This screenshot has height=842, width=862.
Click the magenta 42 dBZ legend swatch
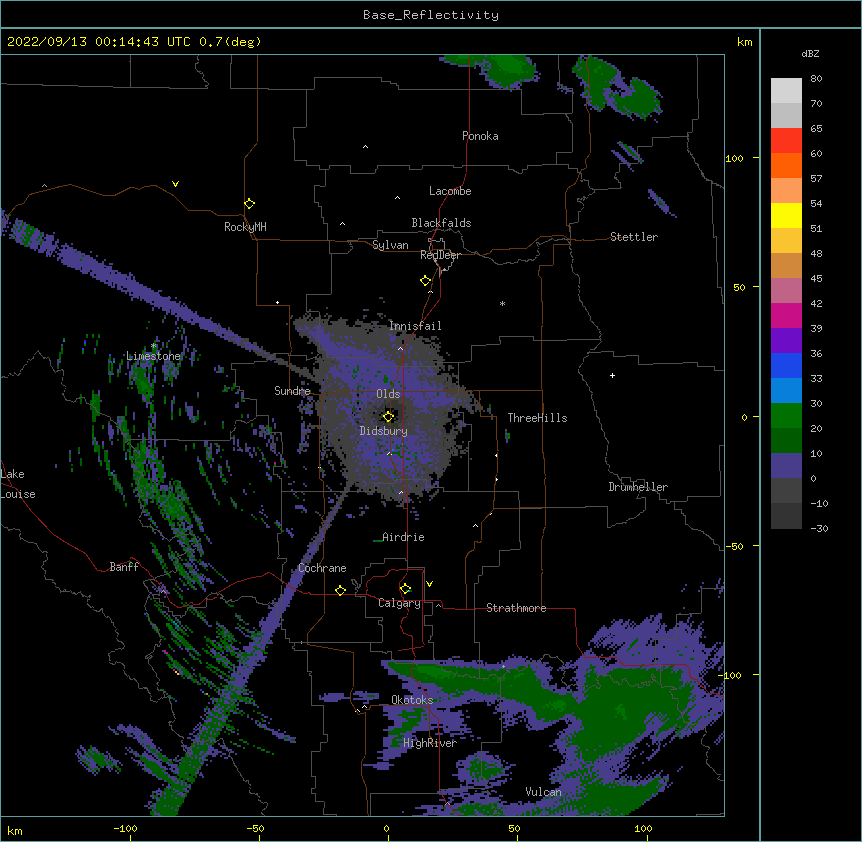coord(786,315)
